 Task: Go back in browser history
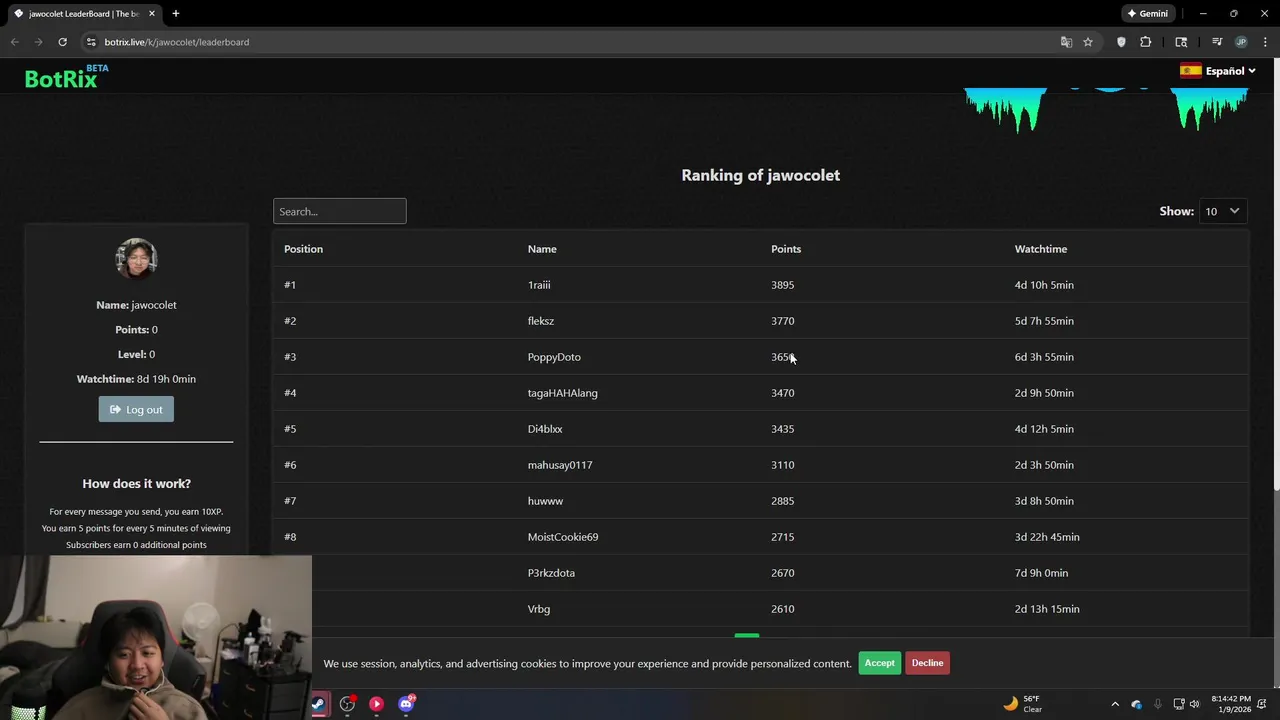[x=14, y=42]
